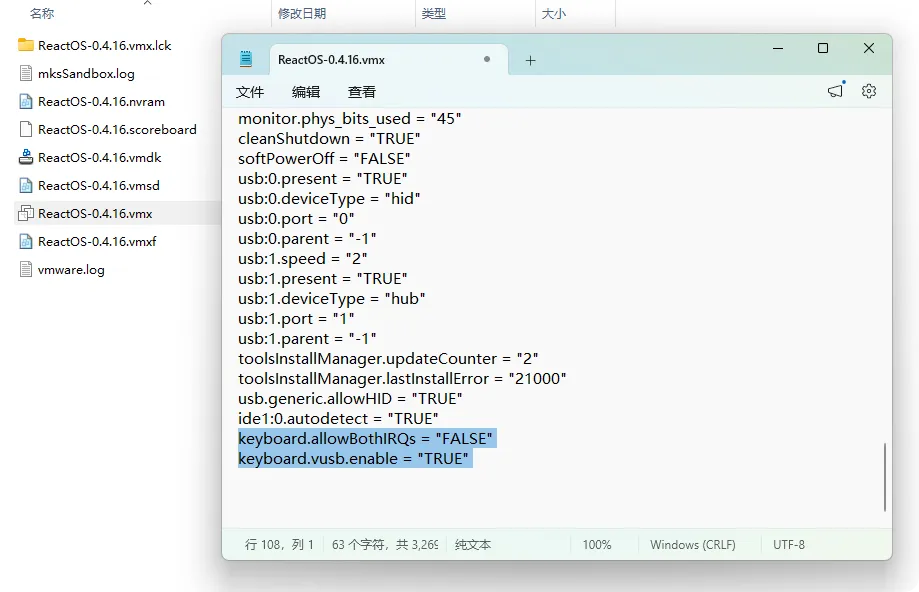Select ReactOS-0.4.16.vmx.lck file name in Explorer
The height and width of the screenshot is (592, 919).
tap(104, 46)
